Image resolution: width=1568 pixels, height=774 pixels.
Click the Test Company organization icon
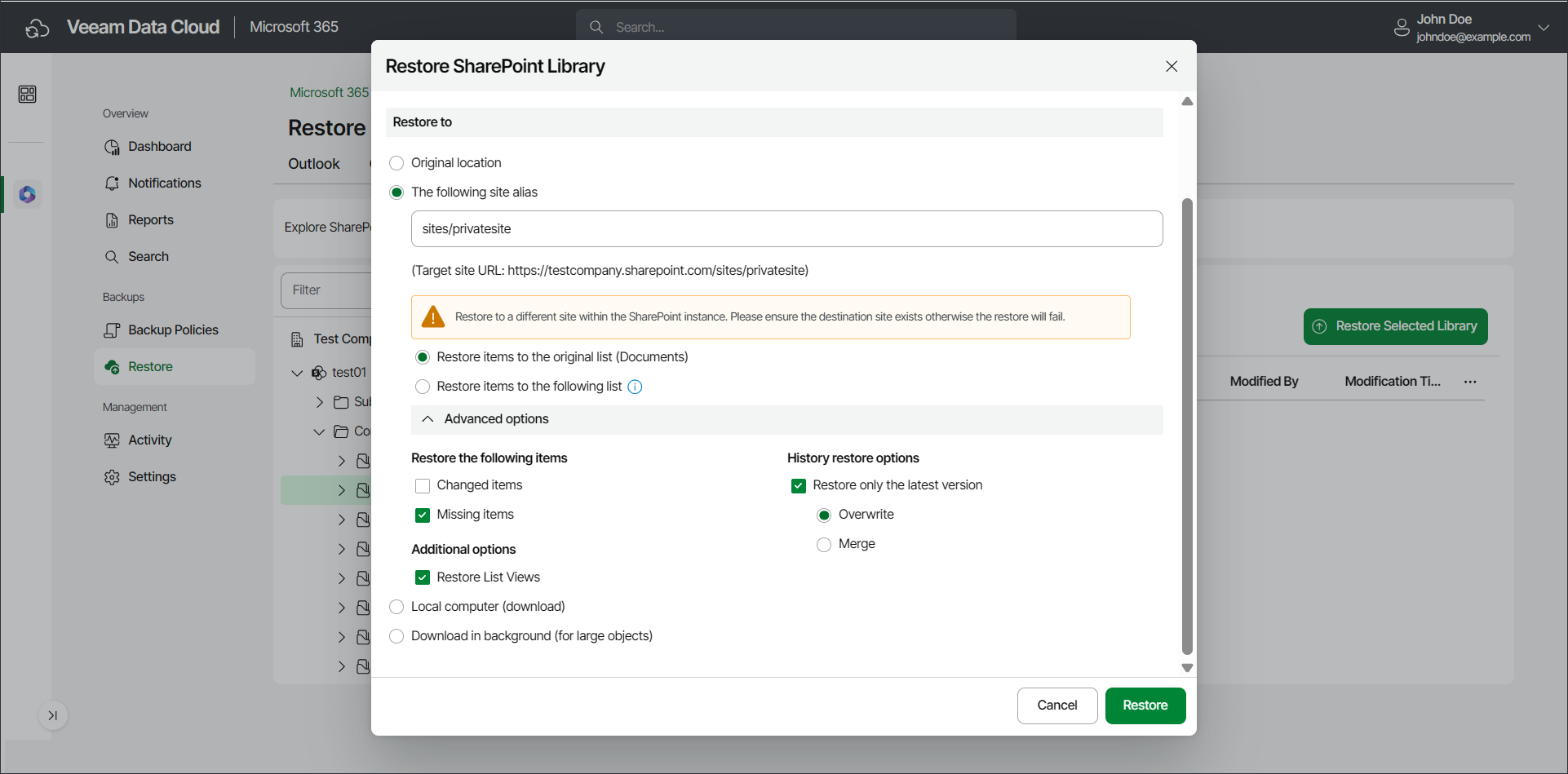pyautogui.click(x=297, y=339)
